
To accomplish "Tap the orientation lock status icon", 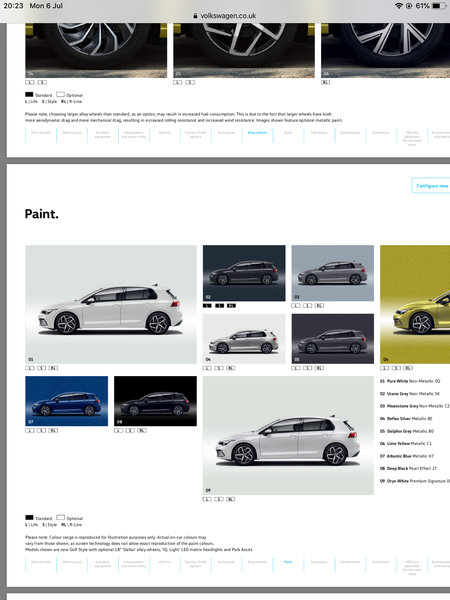I will 409,6.
